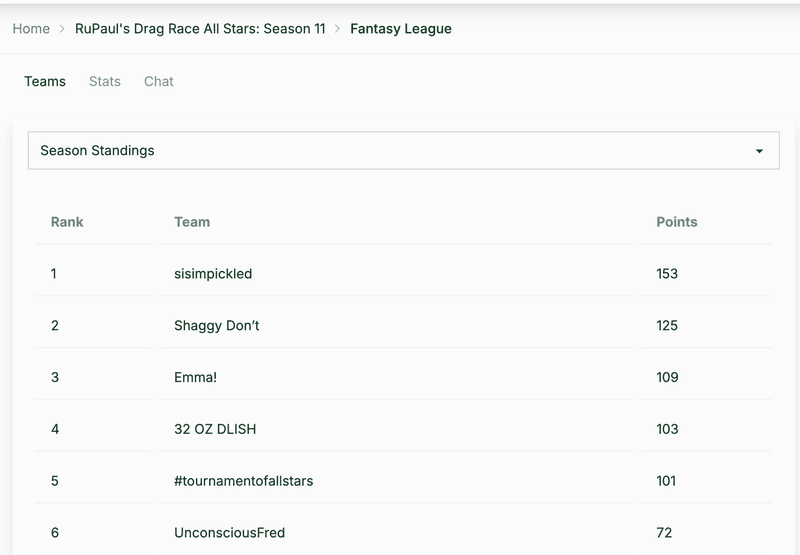Select the Emma! team row
Screen dimensions: 800x555
pyautogui.click(x=404, y=377)
